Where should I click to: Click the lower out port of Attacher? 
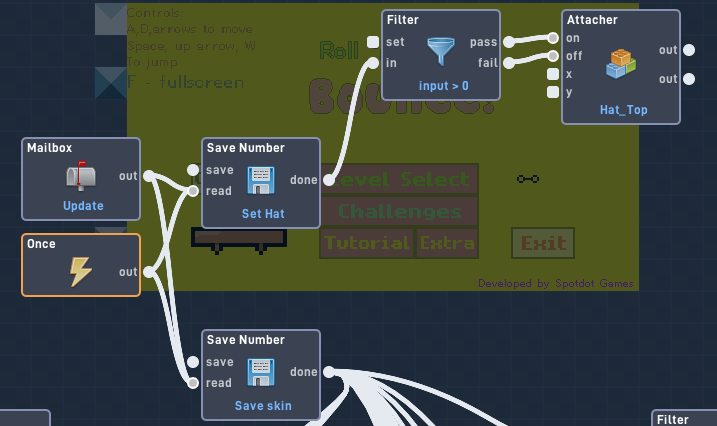[x=689, y=79]
